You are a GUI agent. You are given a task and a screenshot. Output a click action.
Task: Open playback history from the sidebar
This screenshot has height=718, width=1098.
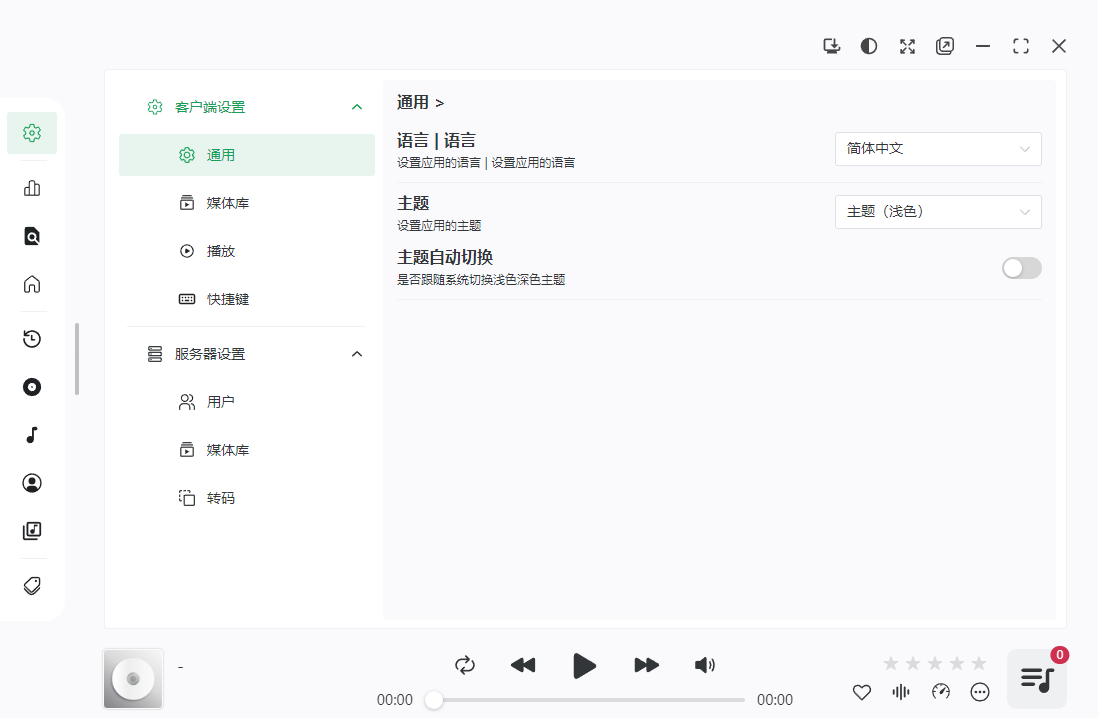click(31, 339)
